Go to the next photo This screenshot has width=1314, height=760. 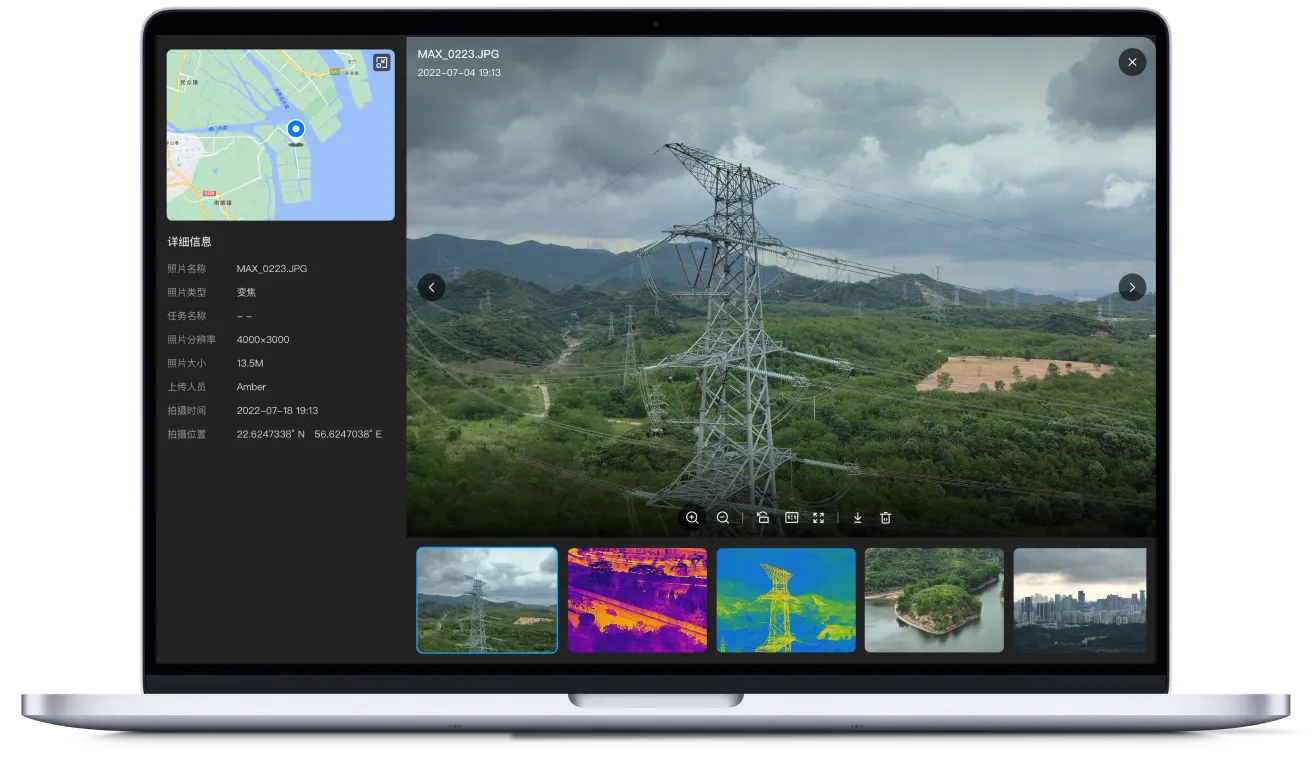tap(1132, 287)
